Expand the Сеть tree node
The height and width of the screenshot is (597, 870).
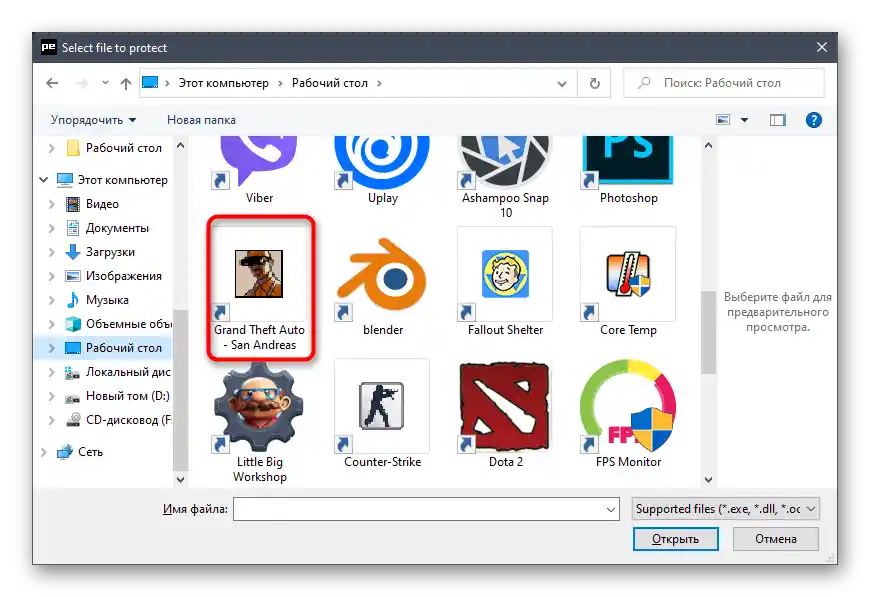tap(43, 452)
